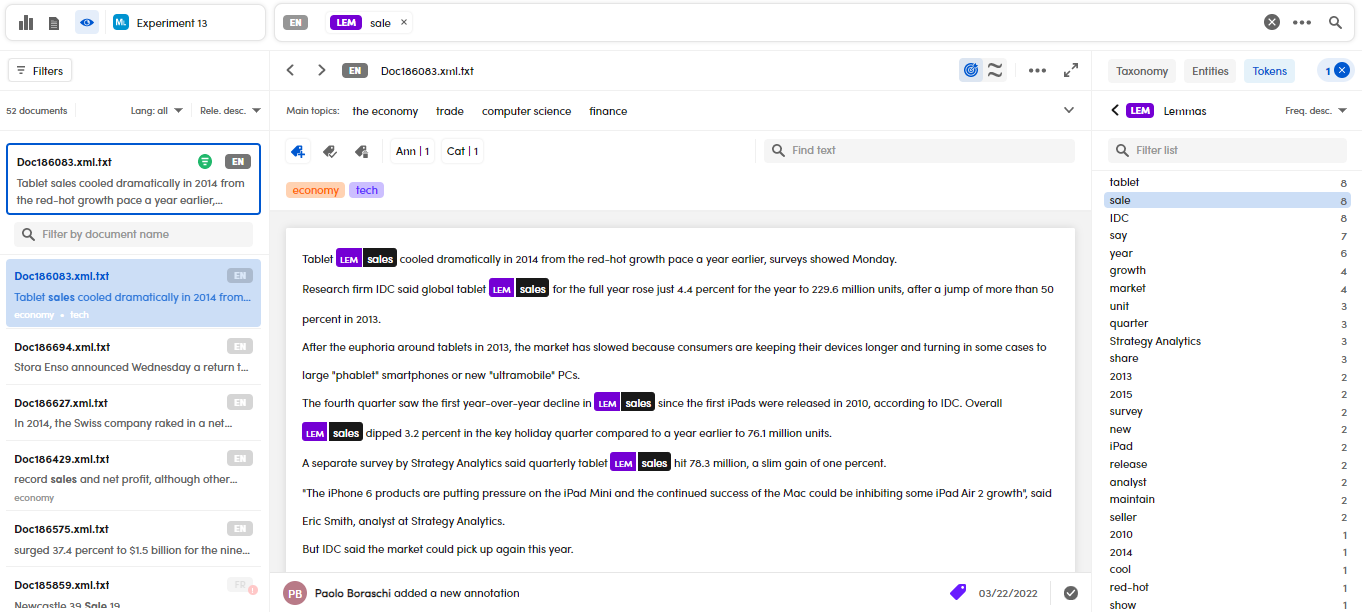Viewport: 1362px width, 612px height.
Task: Click the document view icon in top-left toolbar
Action: tap(54, 22)
